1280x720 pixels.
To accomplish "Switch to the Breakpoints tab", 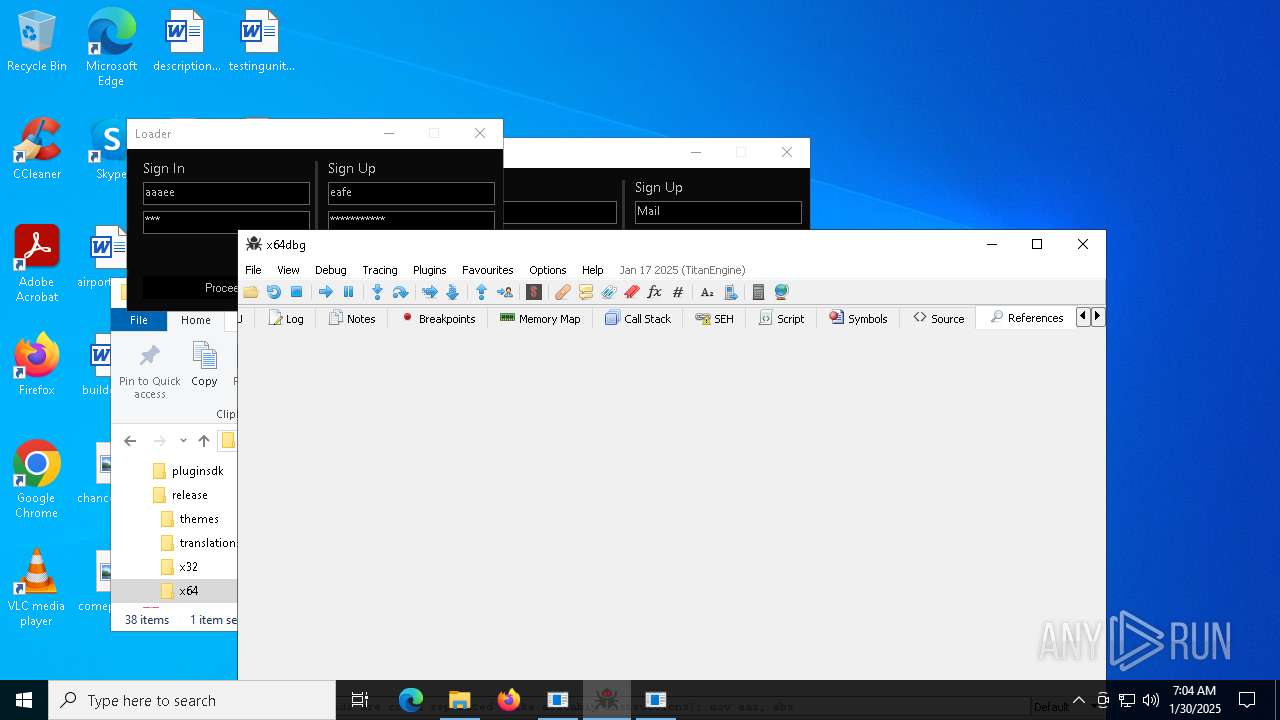I will tap(438, 318).
